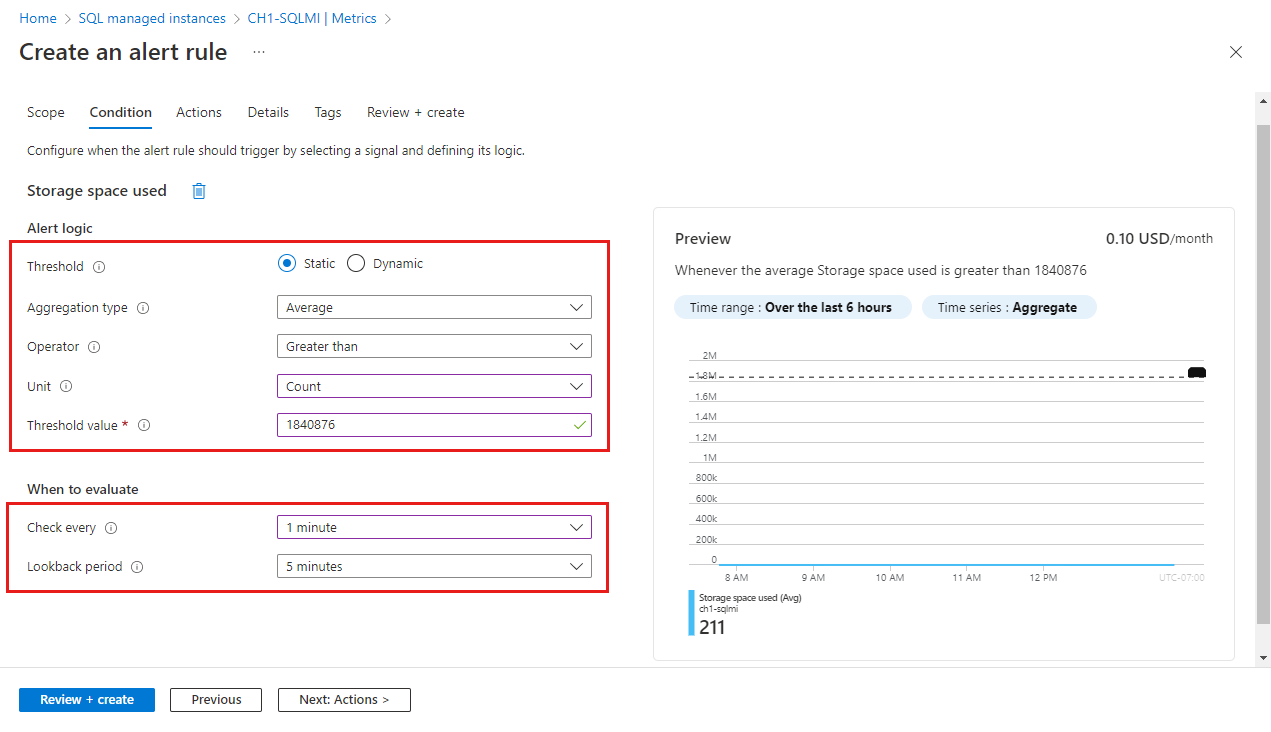1271x732 pixels.
Task: Click the Threshold value input field
Action: coord(434,425)
